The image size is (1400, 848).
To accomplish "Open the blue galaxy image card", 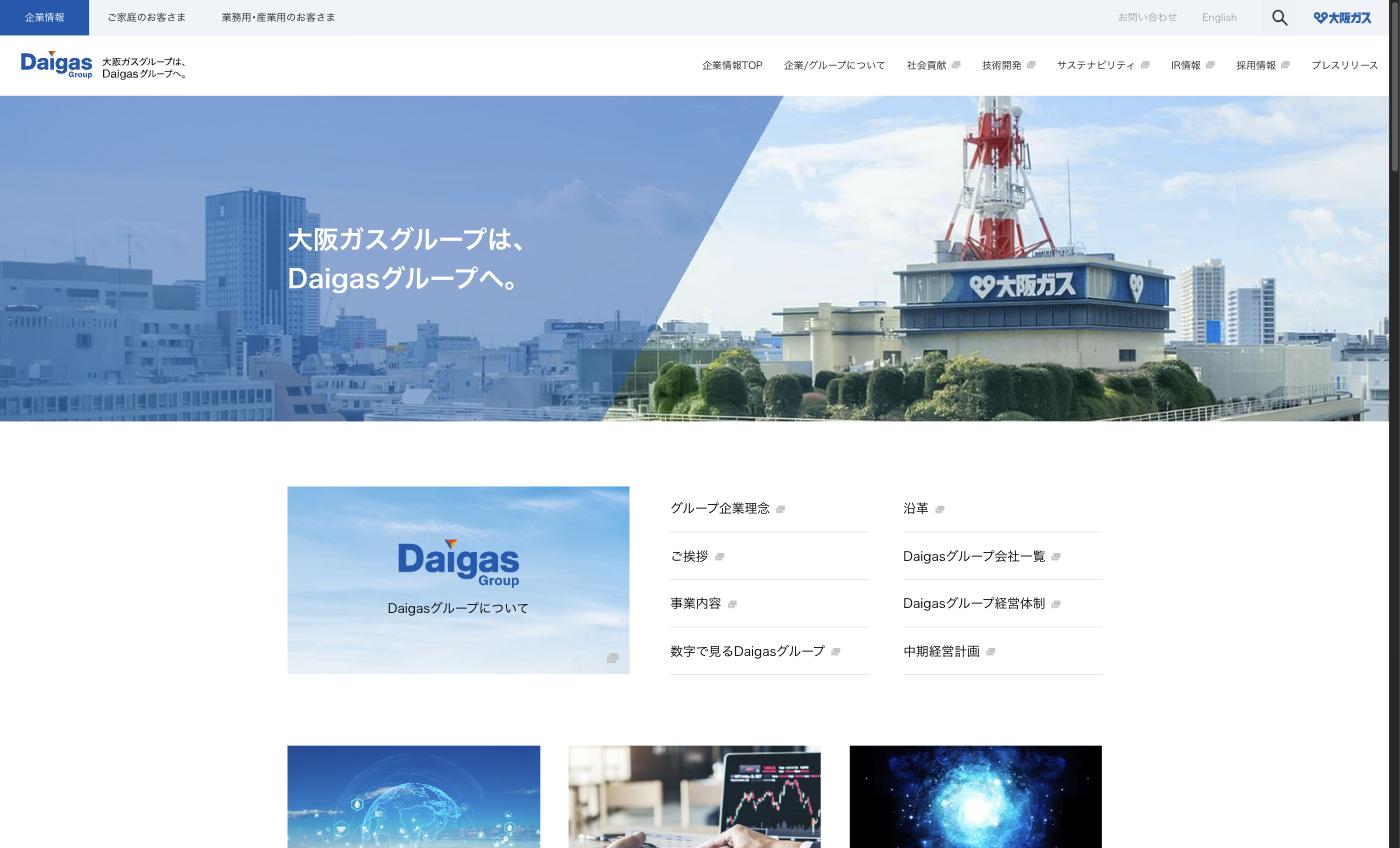I will (975, 796).
